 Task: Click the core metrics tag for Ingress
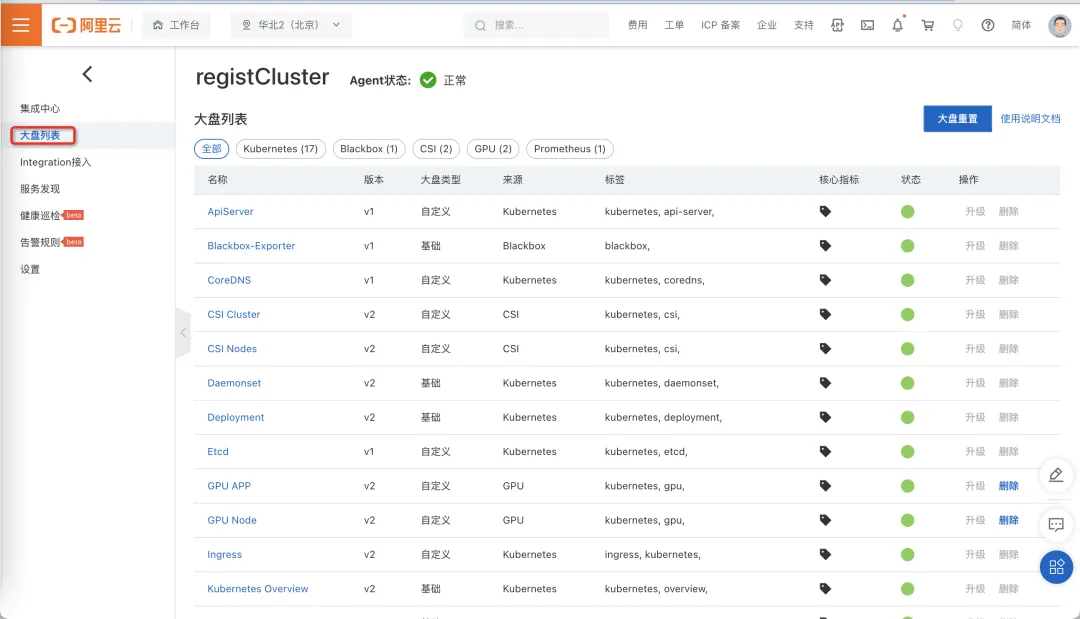(x=825, y=554)
